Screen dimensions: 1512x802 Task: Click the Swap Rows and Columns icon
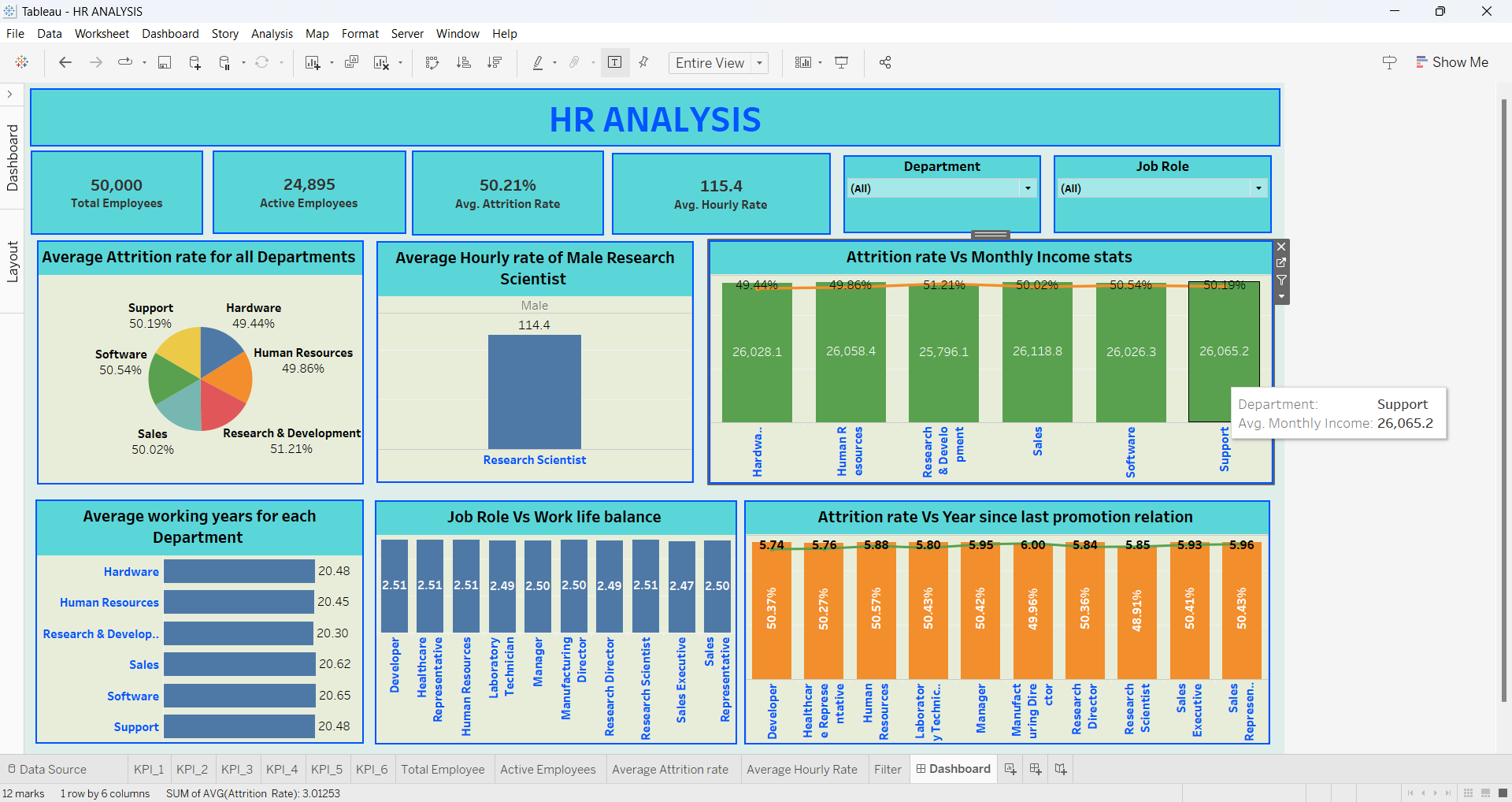click(432, 63)
